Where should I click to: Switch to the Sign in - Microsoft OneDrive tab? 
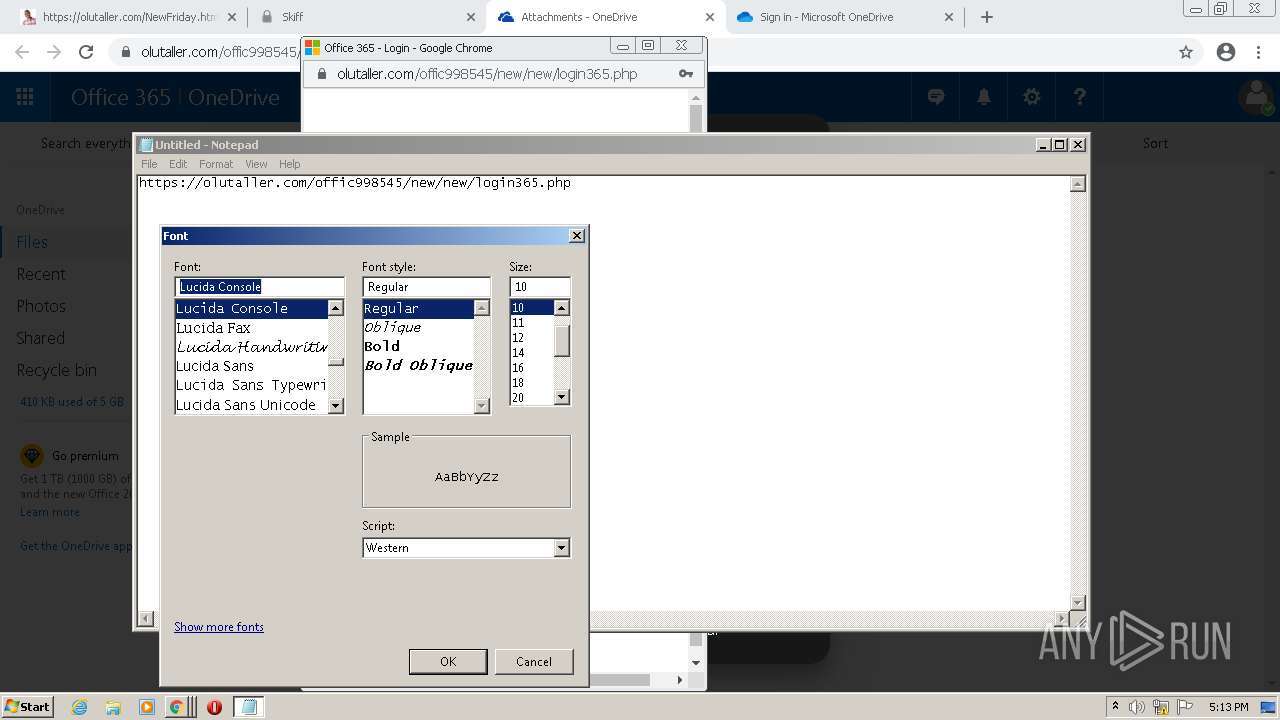coord(845,17)
